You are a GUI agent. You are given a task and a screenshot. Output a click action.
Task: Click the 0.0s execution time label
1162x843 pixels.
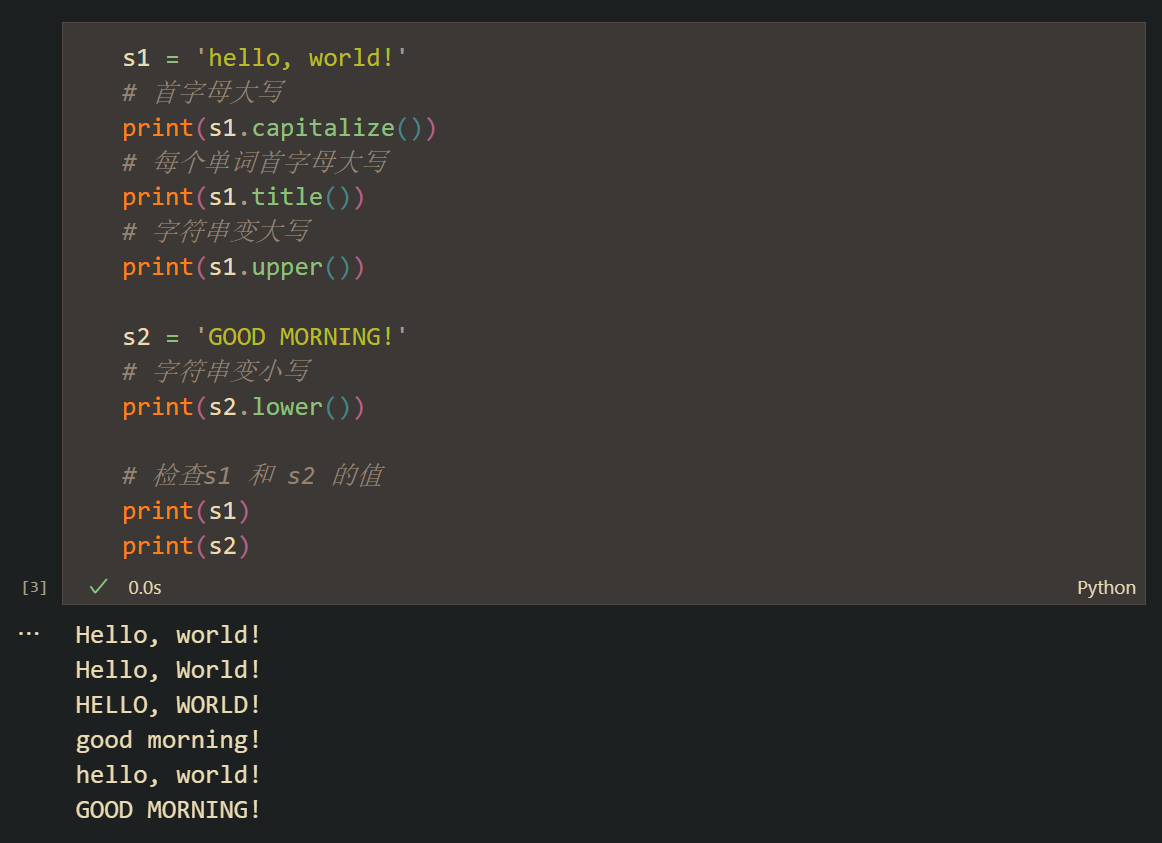click(x=145, y=588)
